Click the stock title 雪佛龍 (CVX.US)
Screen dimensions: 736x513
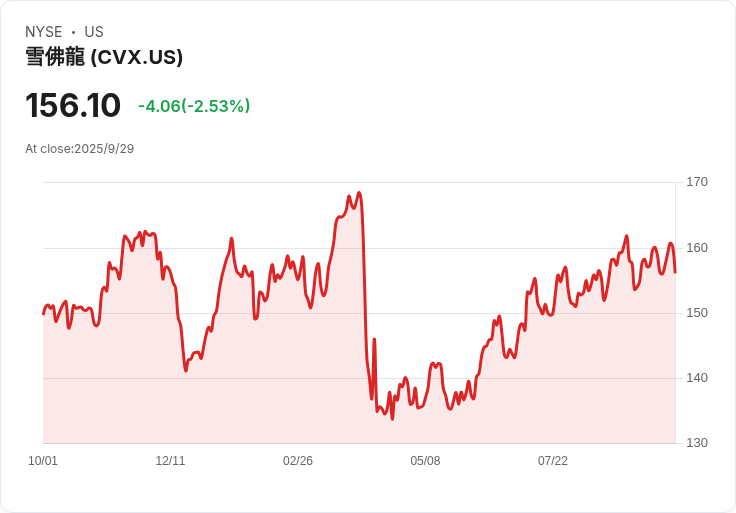pos(104,57)
